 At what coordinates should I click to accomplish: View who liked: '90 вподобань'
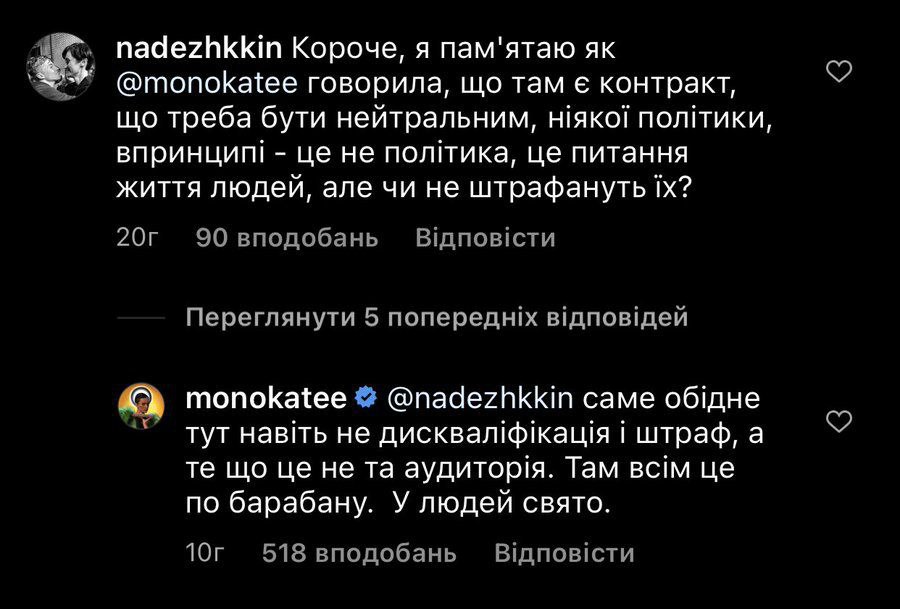coord(288,238)
